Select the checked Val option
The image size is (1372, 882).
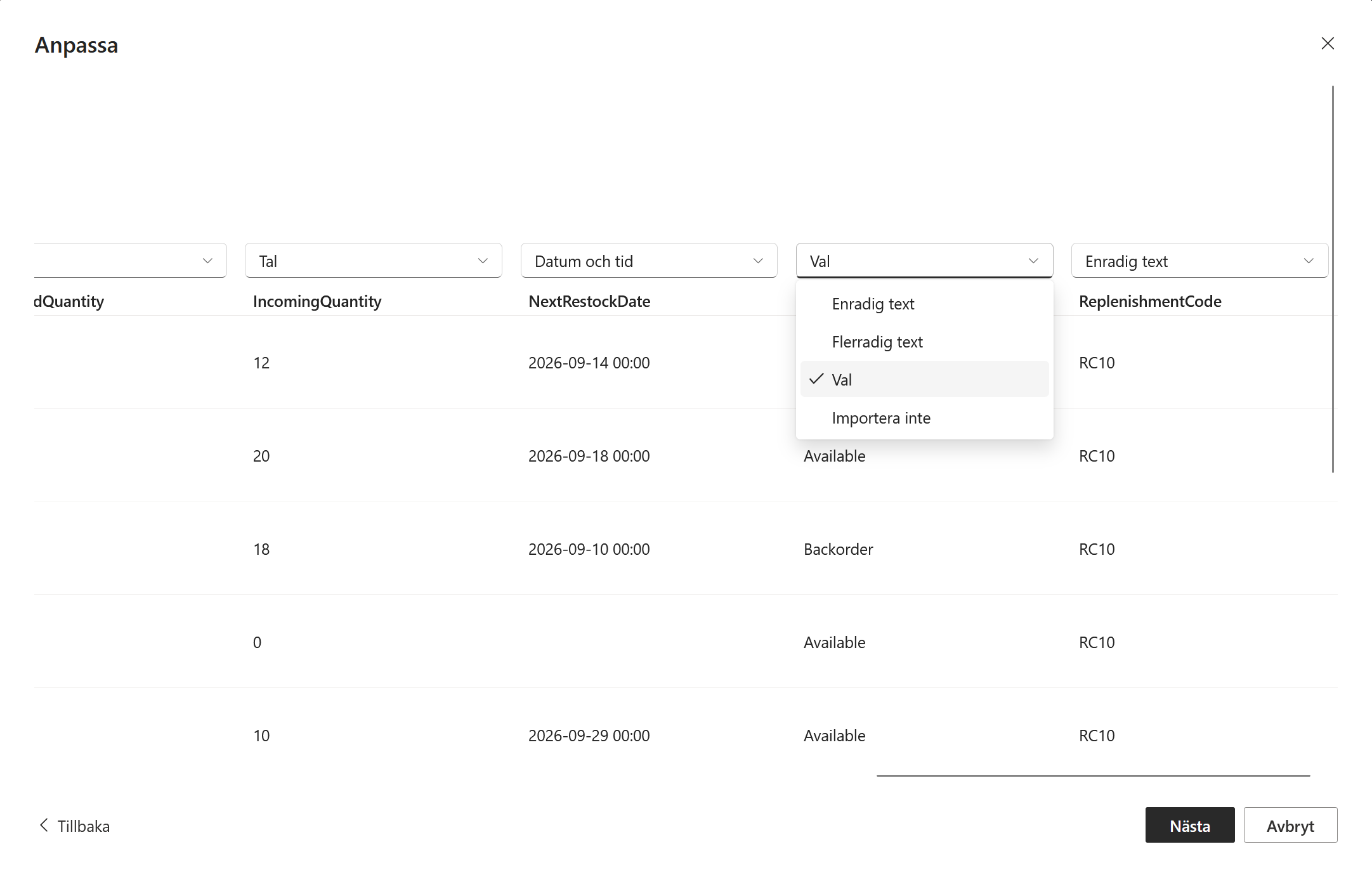(x=924, y=380)
